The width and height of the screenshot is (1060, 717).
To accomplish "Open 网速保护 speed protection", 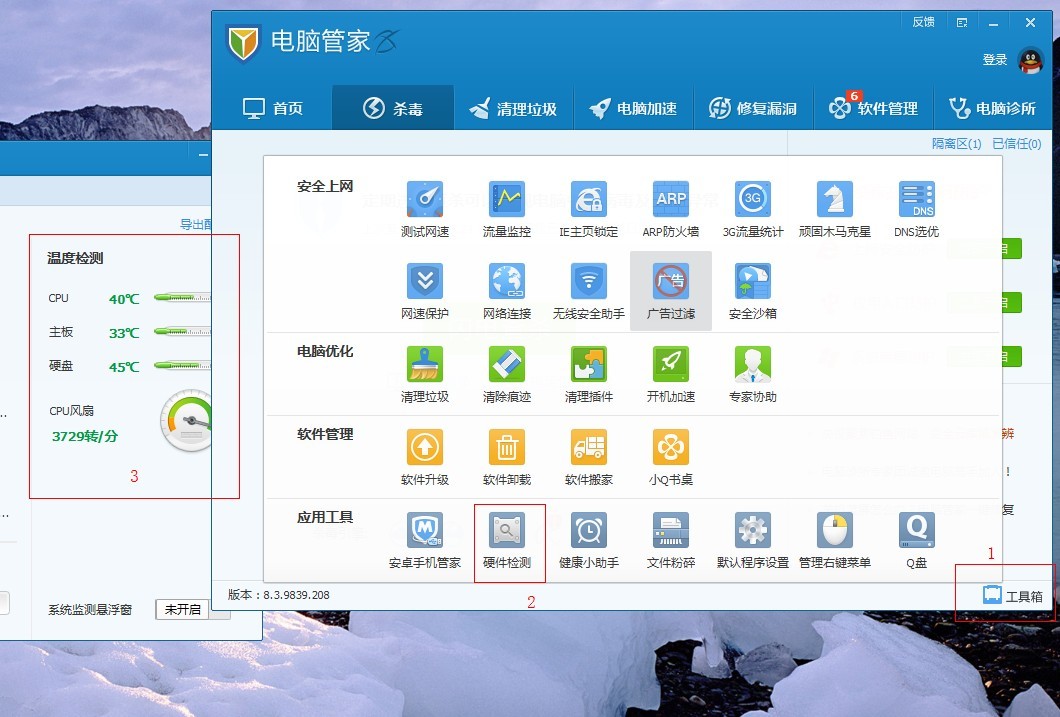I will tap(425, 291).
